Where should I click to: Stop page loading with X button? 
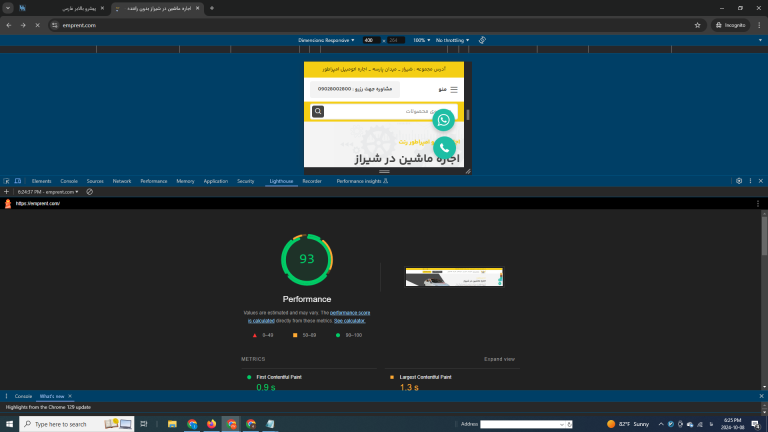tap(37, 25)
